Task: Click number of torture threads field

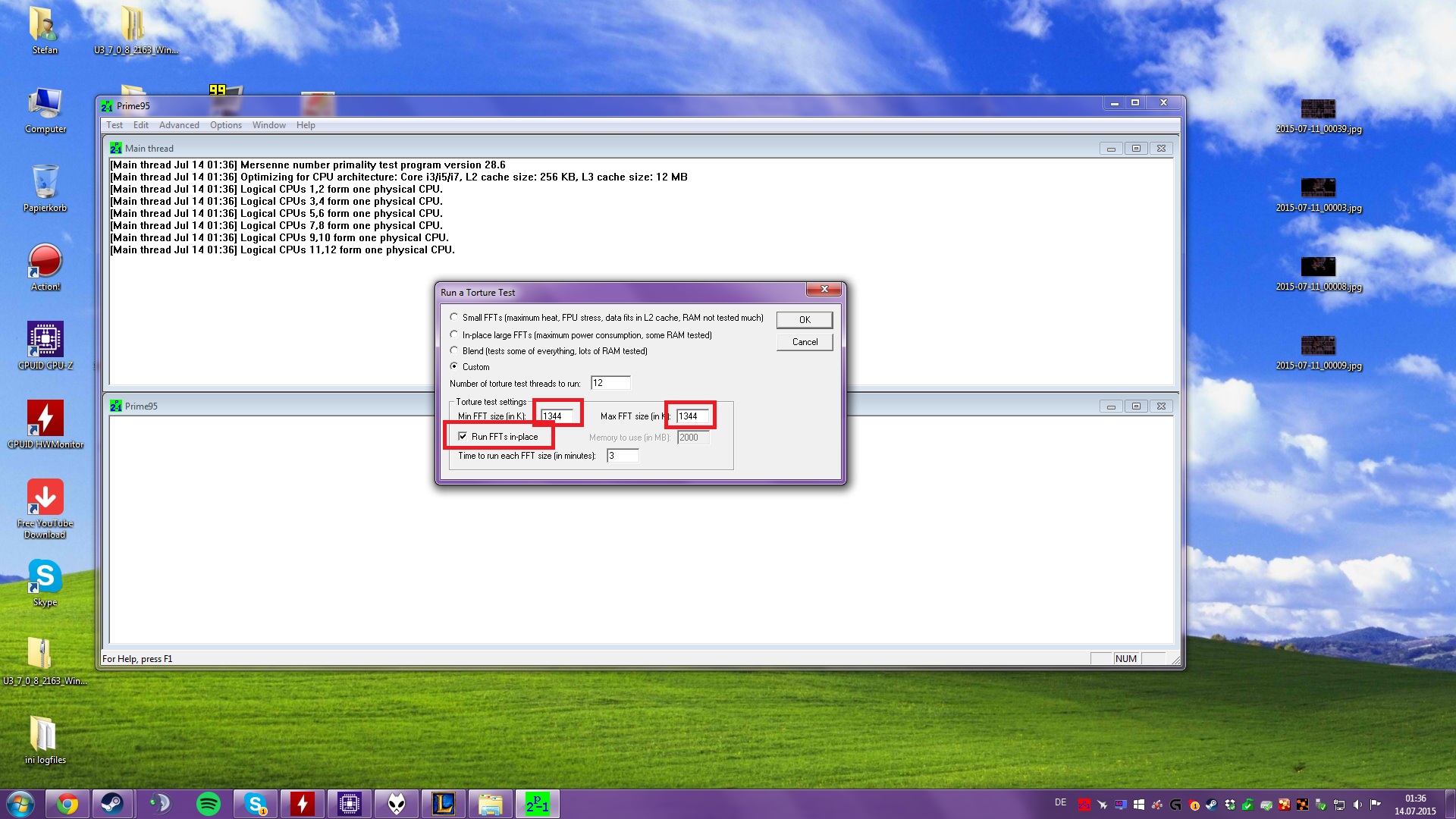Action: [610, 383]
